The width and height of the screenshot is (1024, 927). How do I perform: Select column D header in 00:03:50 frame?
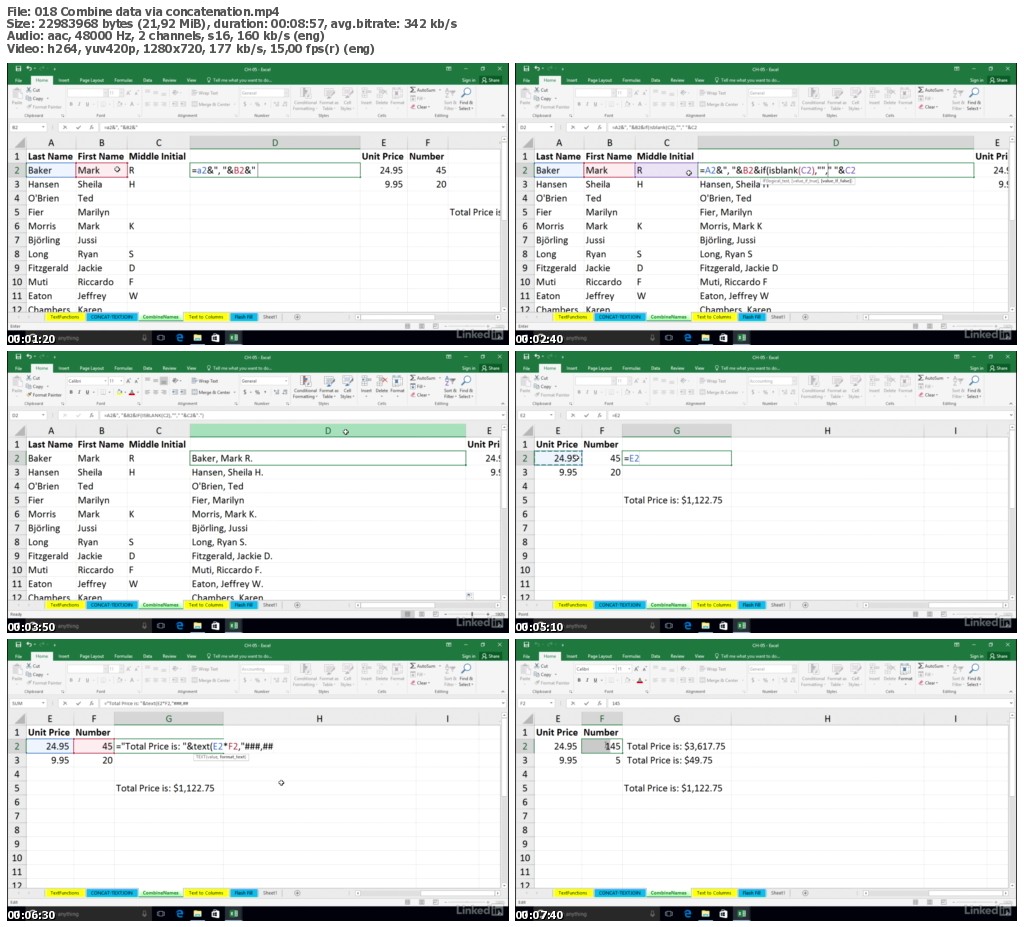pyautogui.click(x=328, y=431)
